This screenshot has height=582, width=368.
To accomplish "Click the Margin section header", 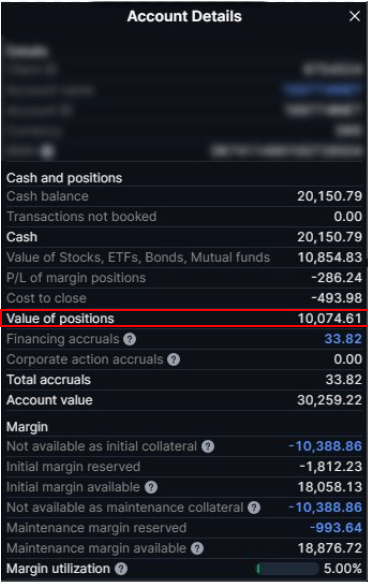I will (27, 427).
